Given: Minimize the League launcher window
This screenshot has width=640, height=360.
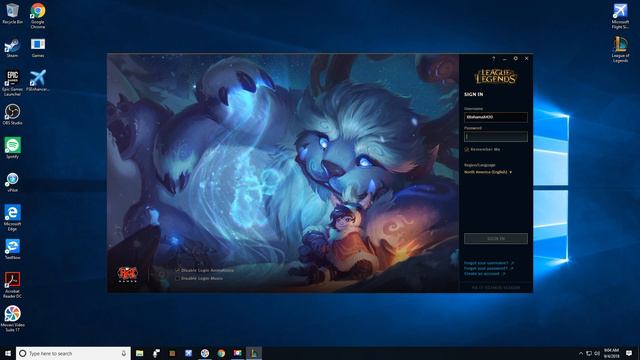Looking at the screenshot, I should 505,59.
